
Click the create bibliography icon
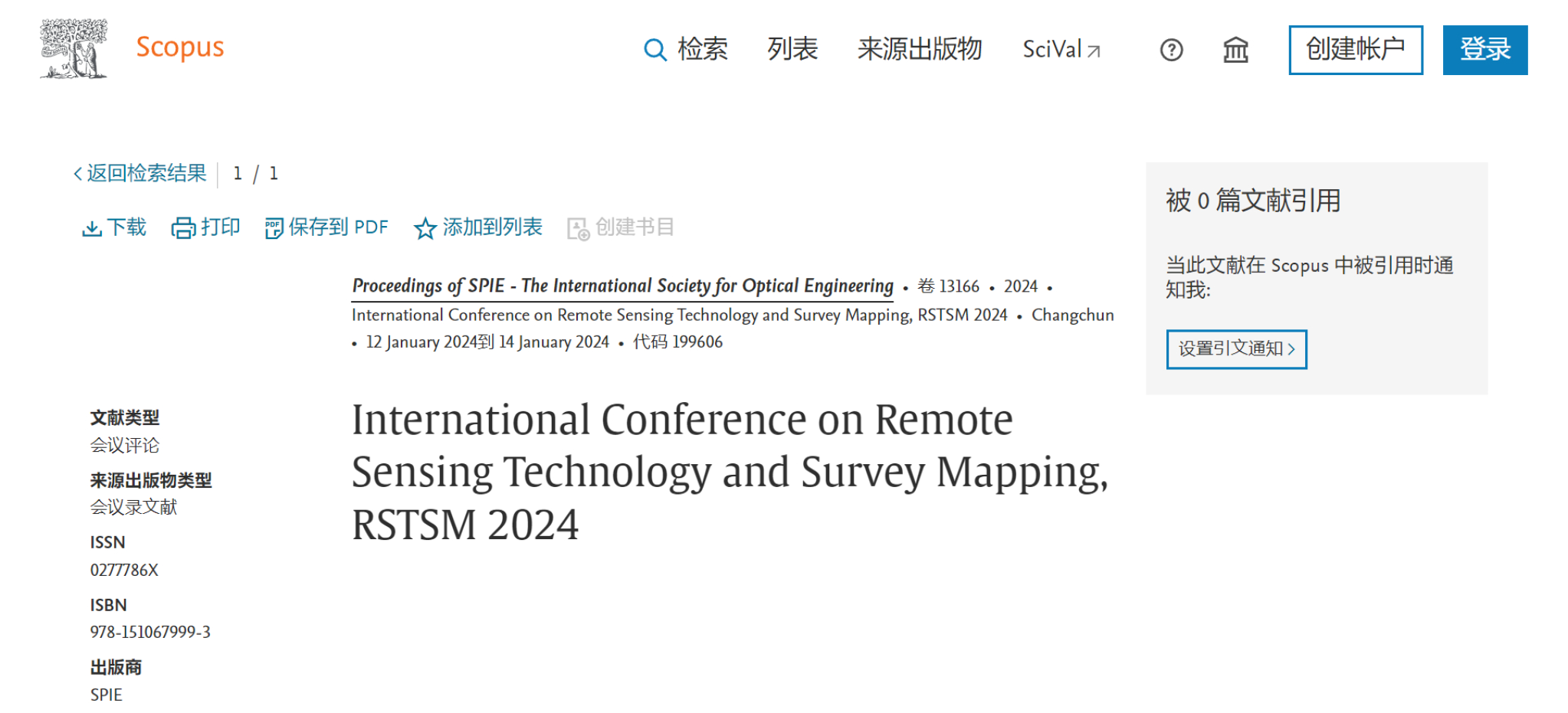pos(578,228)
